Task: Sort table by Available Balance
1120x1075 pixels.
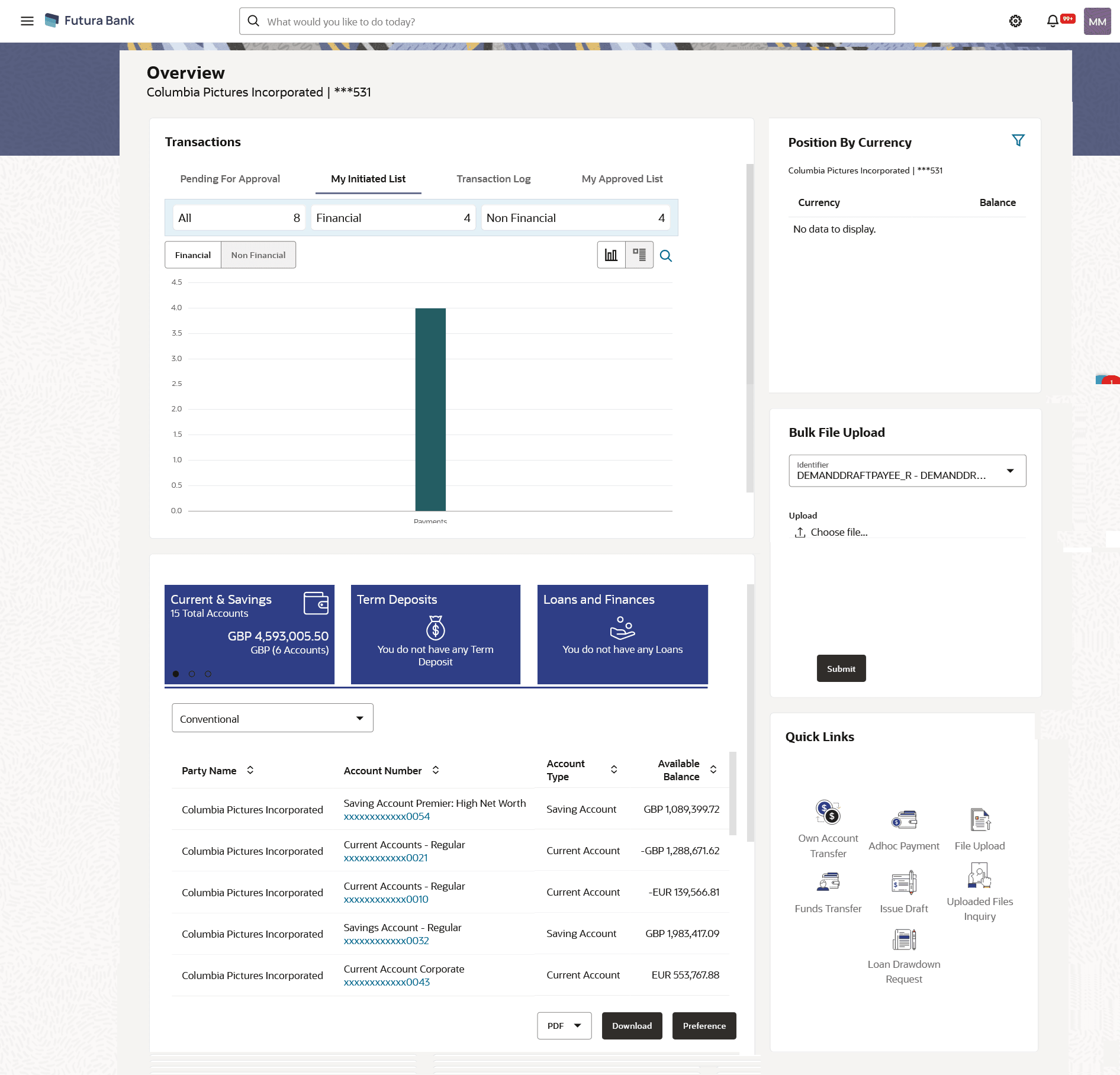Action: point(713,770)
